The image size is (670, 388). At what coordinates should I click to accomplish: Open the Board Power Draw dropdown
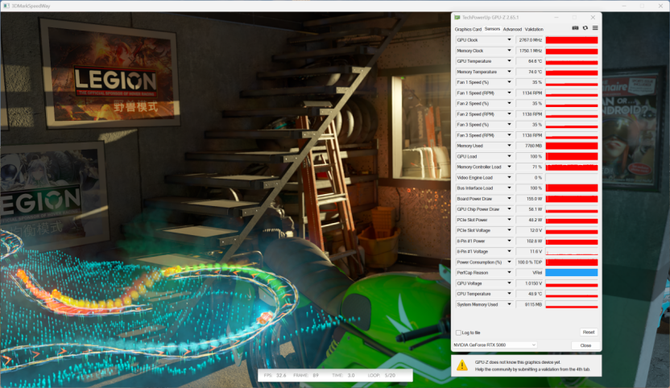(509, 199)
